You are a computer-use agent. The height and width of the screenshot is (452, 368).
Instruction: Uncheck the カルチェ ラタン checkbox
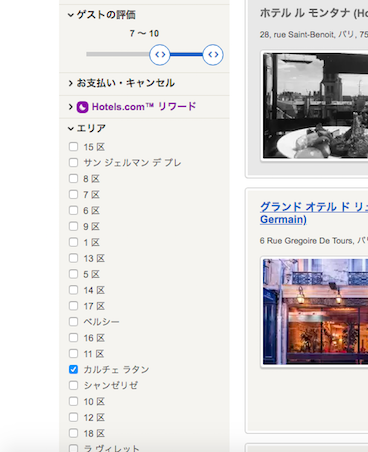[x=73, y=369]
